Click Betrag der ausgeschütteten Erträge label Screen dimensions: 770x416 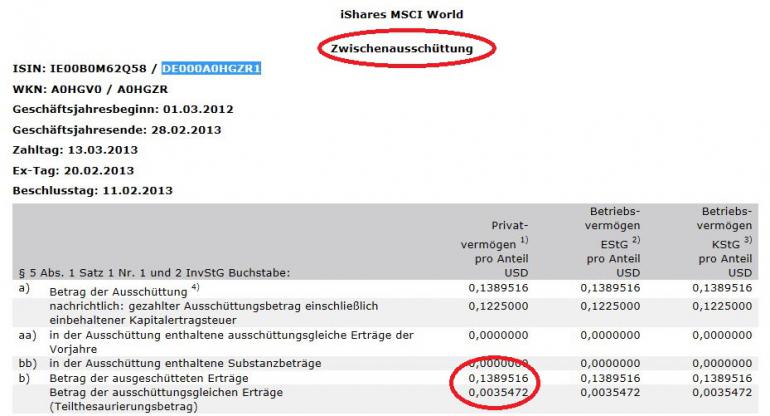(149, 378)
